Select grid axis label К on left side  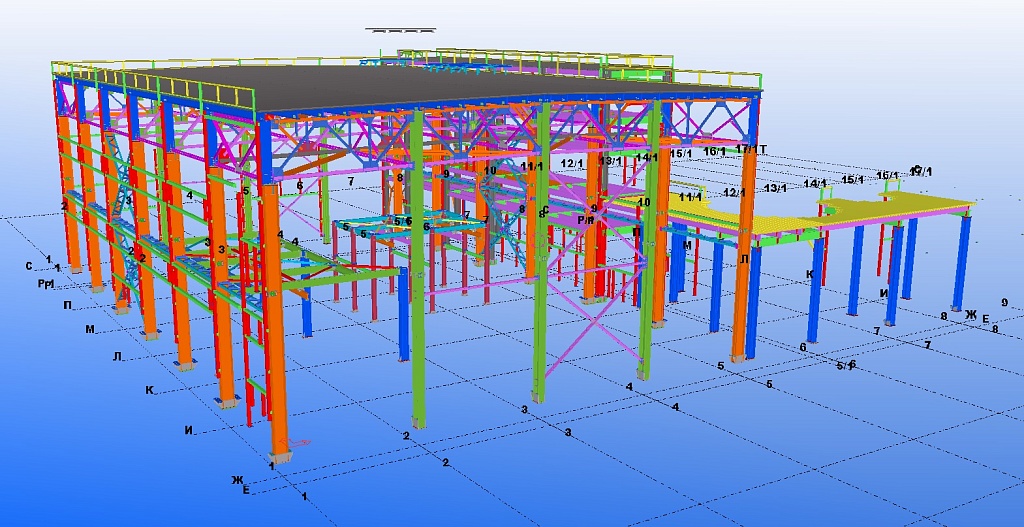click(x=149, y=391)
